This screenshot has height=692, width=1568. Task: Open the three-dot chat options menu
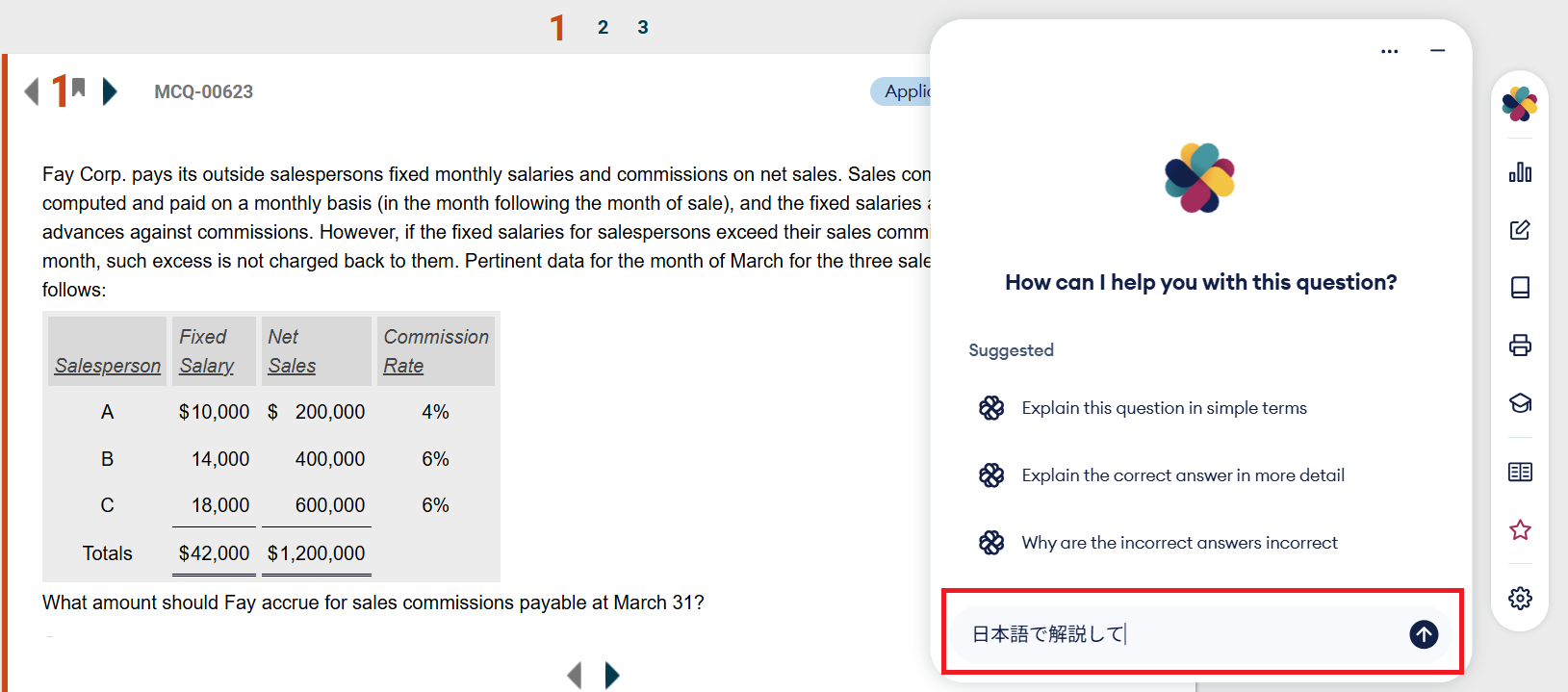(1389, 51)
